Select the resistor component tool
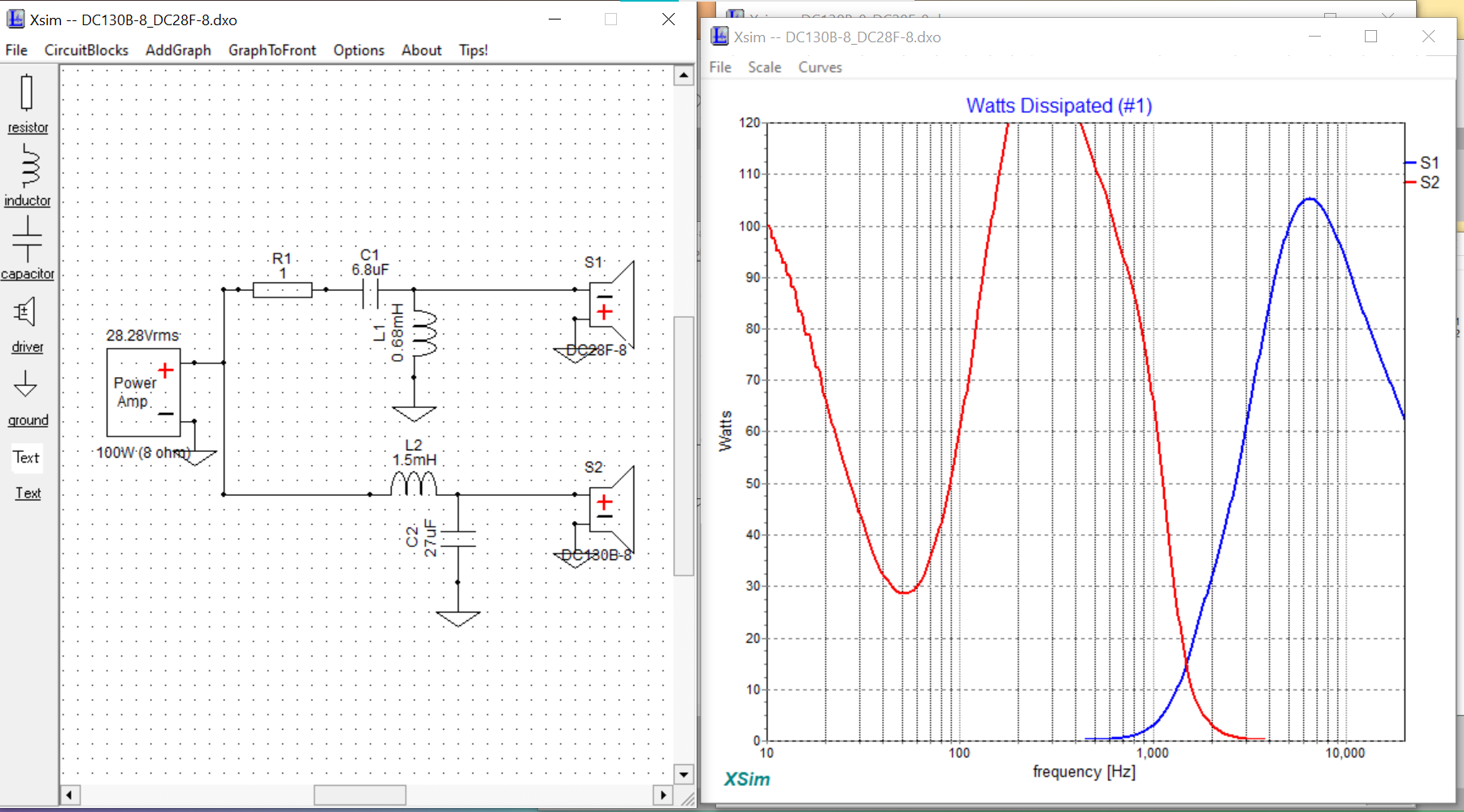 (x=27, y=103)
